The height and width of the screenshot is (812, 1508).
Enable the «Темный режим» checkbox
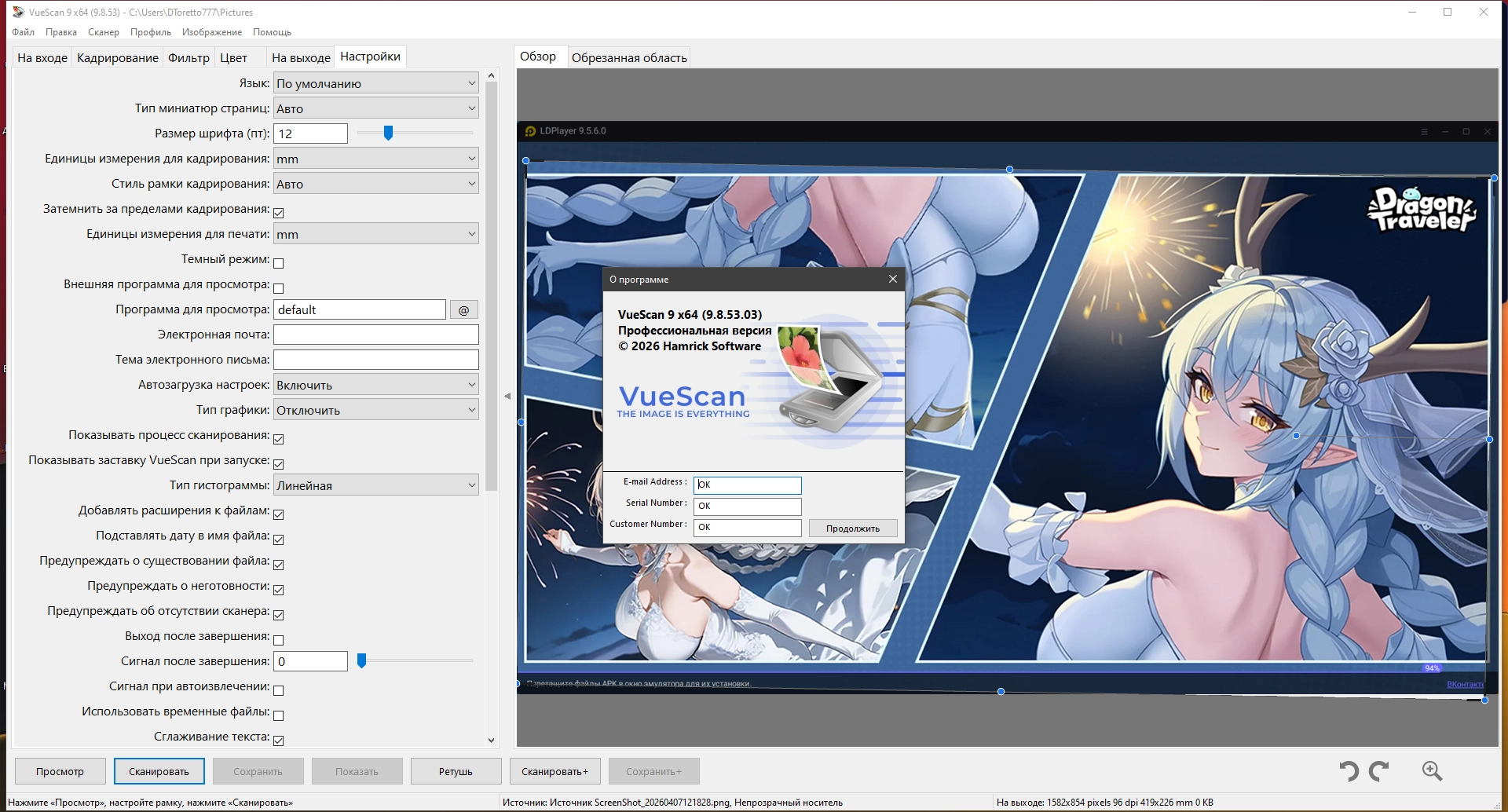(x=279, y=263)
